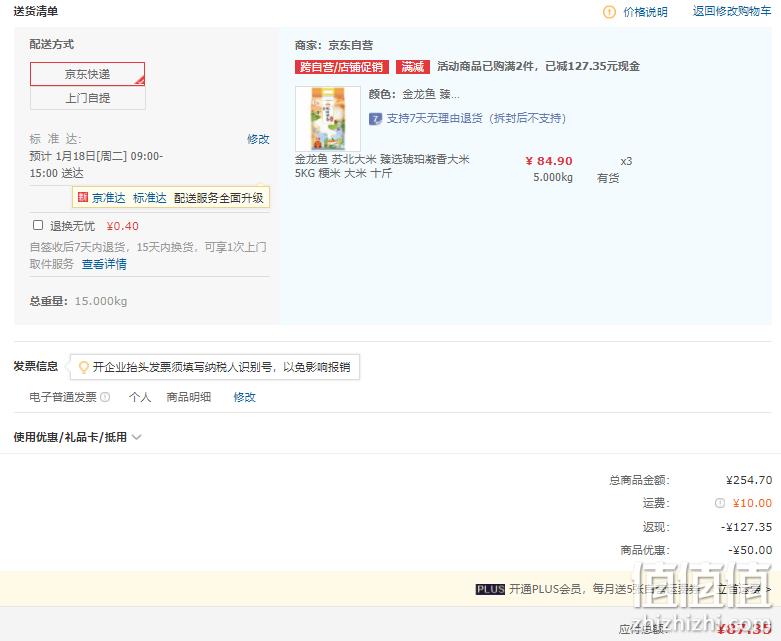Viewport: 781px width, 641px height.
Task: Click 商品明细 invoice content text
Action: coord(189,397)
